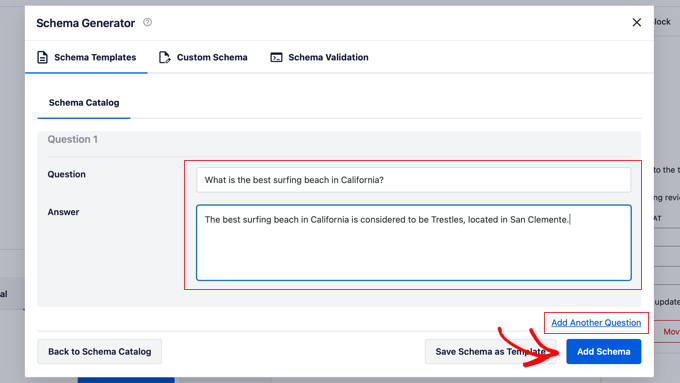Click the blue Add Schema button
Viewport: 680px width, 383px height.
(x=603, y=351)
